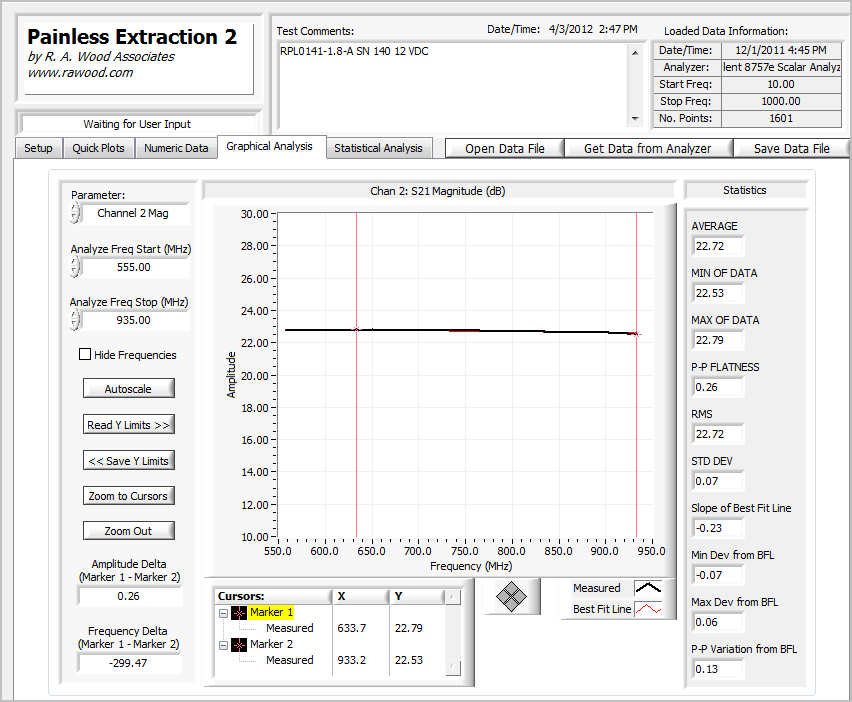Click the Save Y Limits button

click(x=129, y=460)
